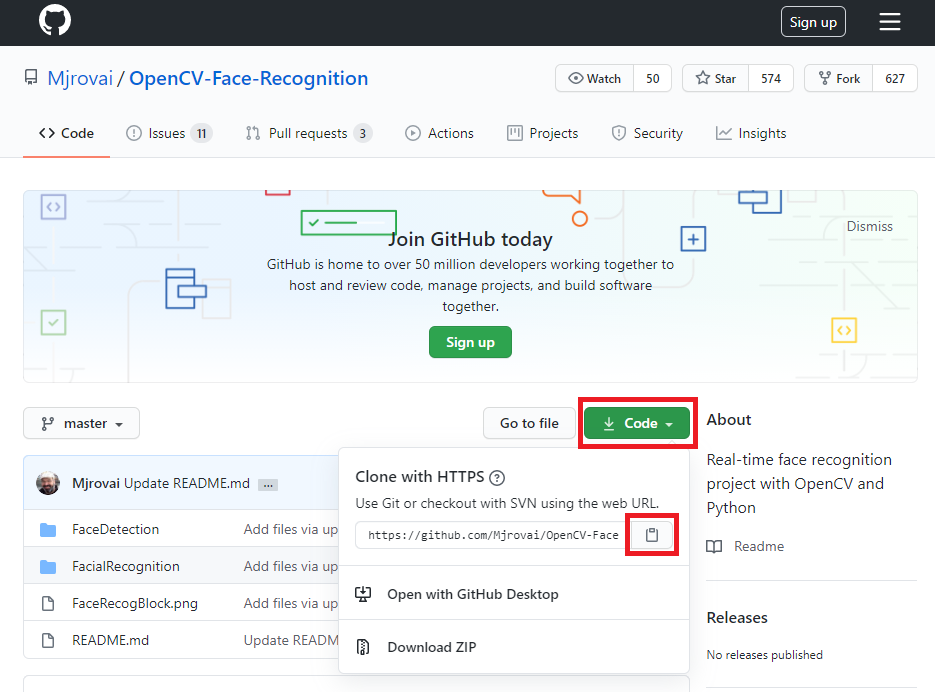The image size is (935, 692).
Task: Open the OpenCV-Face-Recognition repository link
Action: [x=249, y=78]
